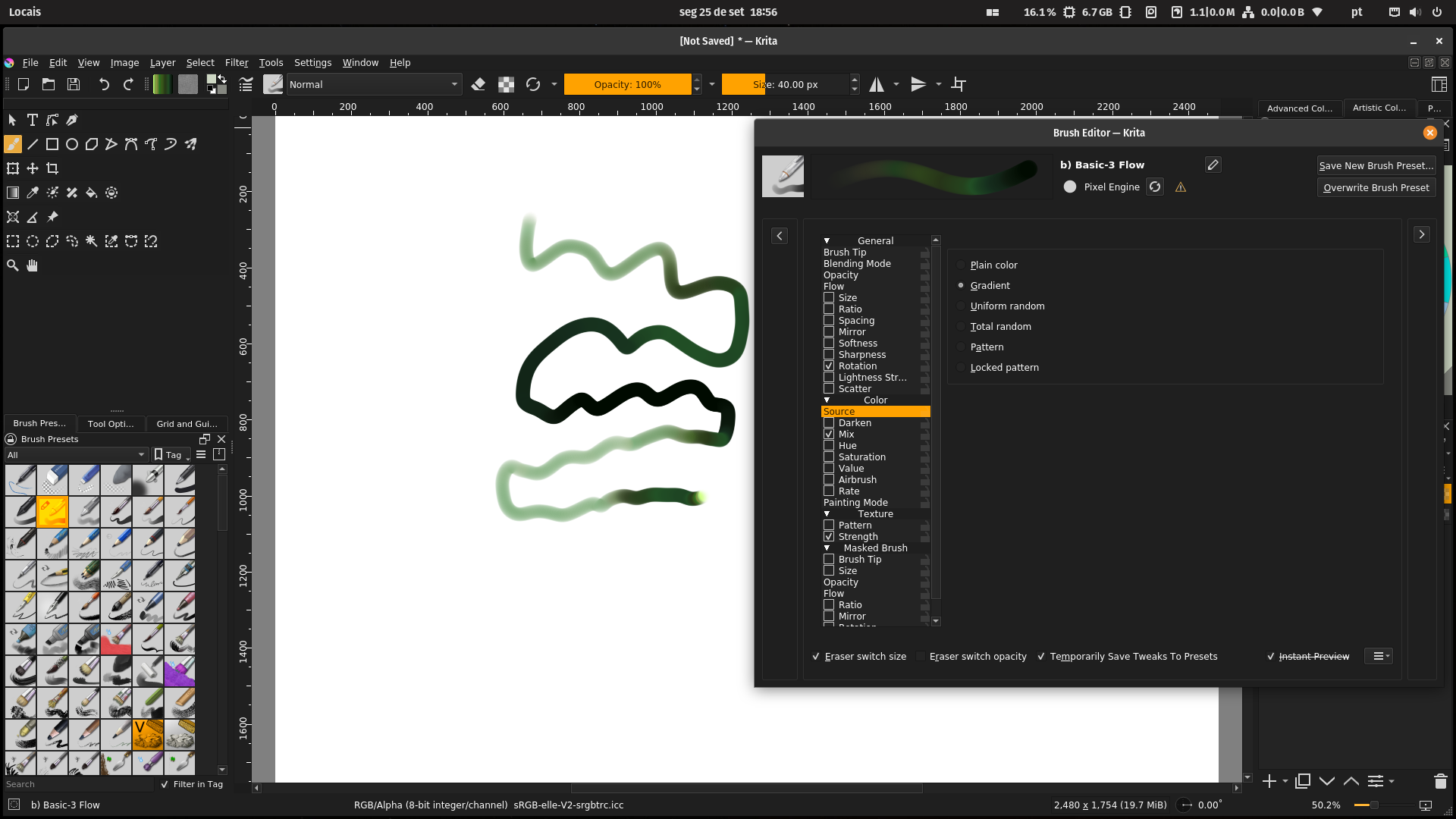
Task: Select the Transform tool
Action: click(12, 168)
